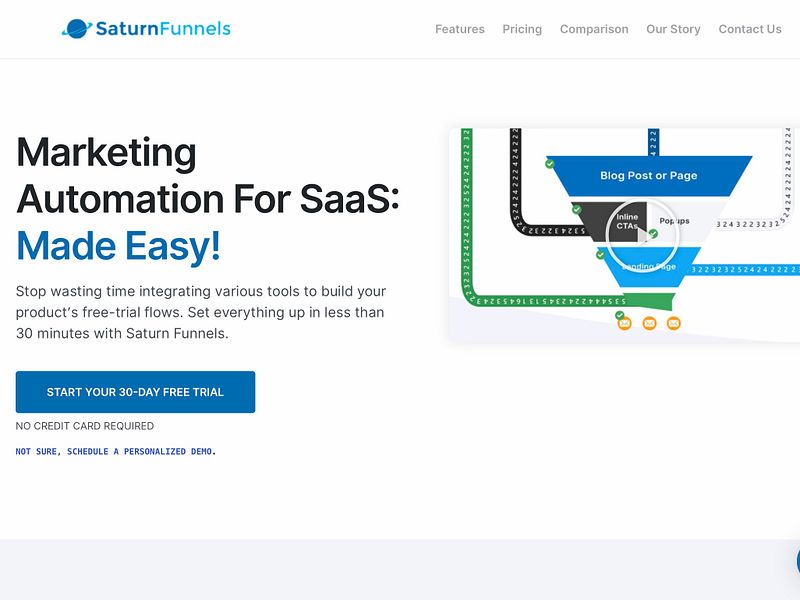The image size is (800, 600).
Task: Click the last orange email envelope icon
Action: coord(673,323)
